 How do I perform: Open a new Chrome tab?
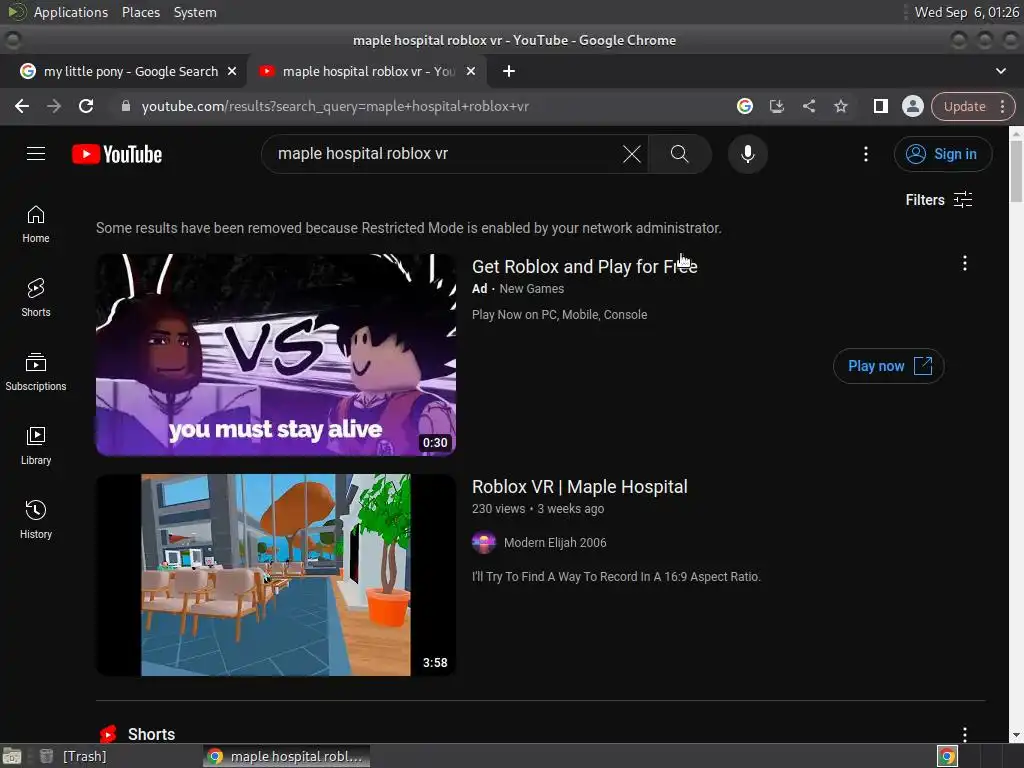(x=509, y=71)
